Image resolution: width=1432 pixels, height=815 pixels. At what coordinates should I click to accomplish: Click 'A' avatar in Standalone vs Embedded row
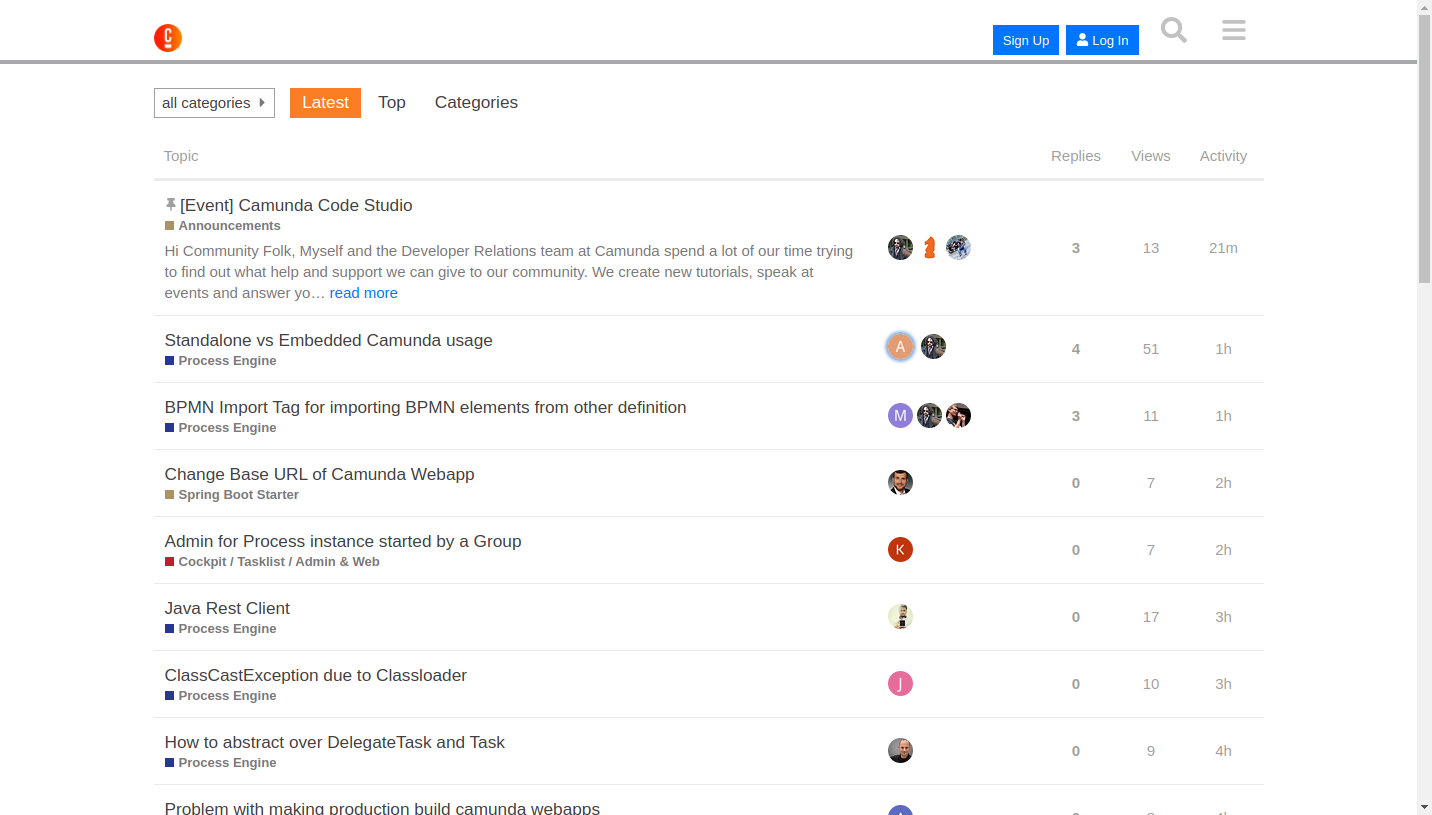pos(900,347)
